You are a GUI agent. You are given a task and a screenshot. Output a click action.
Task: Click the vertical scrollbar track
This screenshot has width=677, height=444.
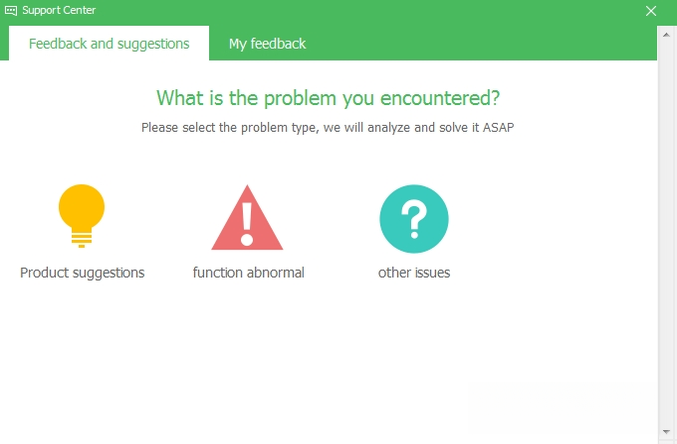[666, 233]
